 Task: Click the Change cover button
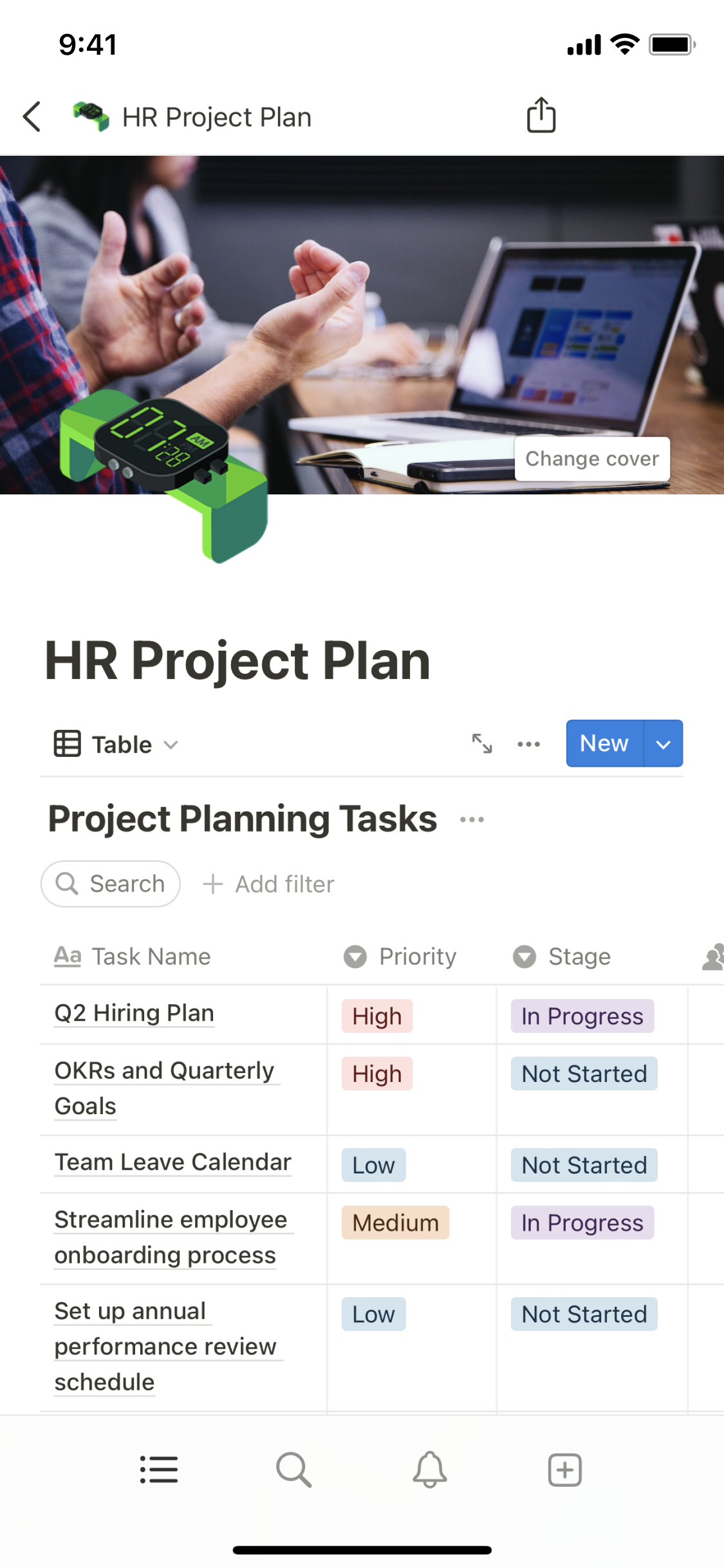[592, 459]
